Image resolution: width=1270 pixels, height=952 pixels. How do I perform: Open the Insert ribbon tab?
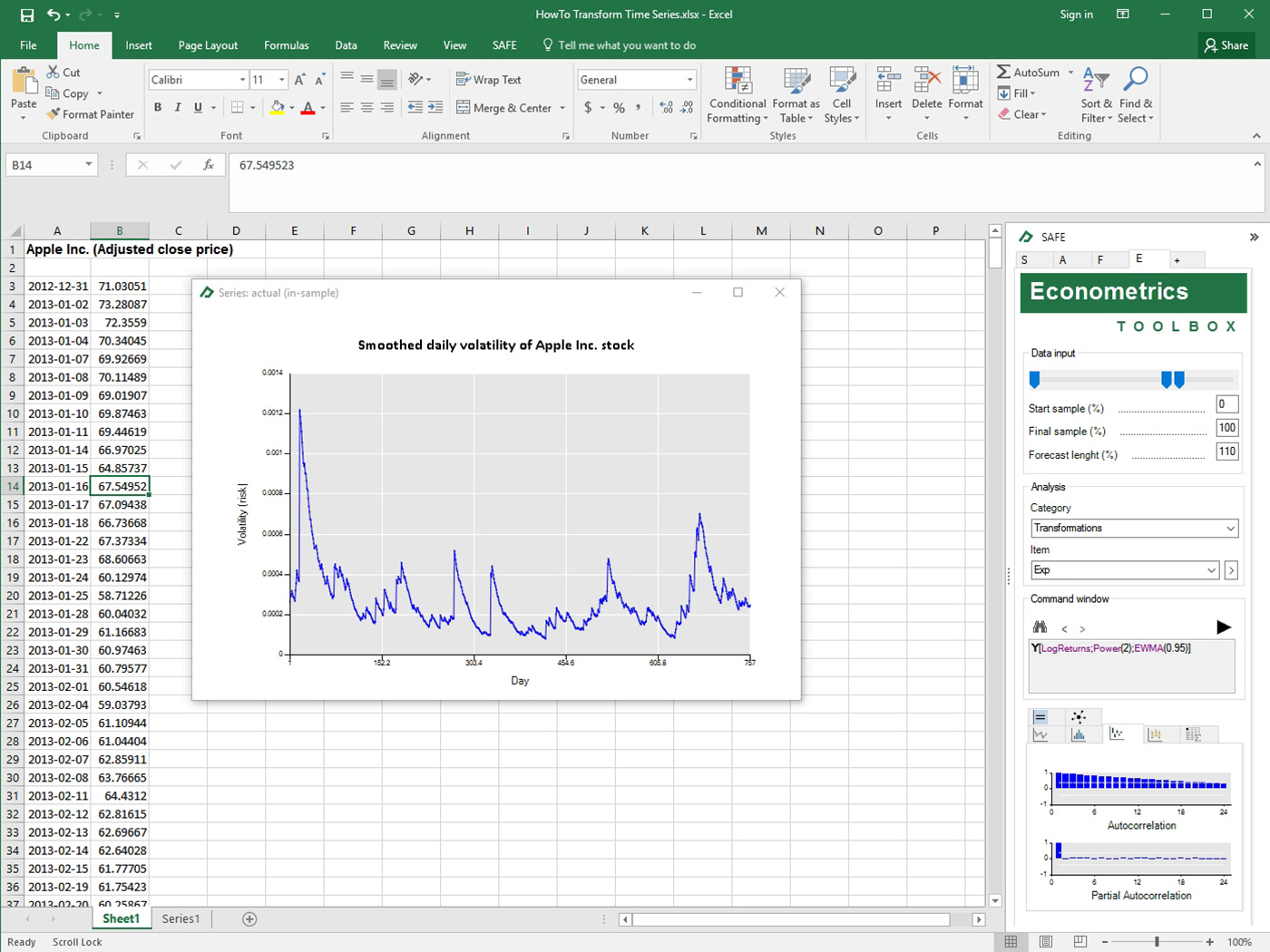point(139,45)
